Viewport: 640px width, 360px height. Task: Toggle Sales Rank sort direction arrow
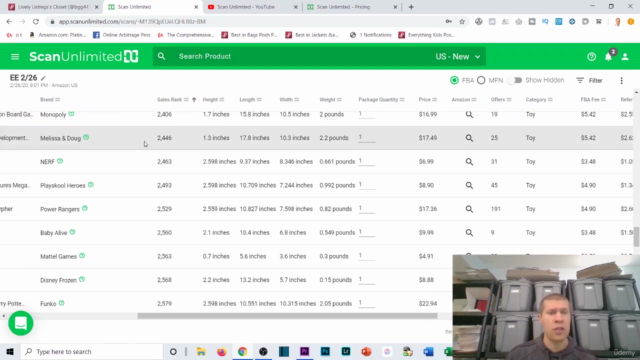[194, 100]
